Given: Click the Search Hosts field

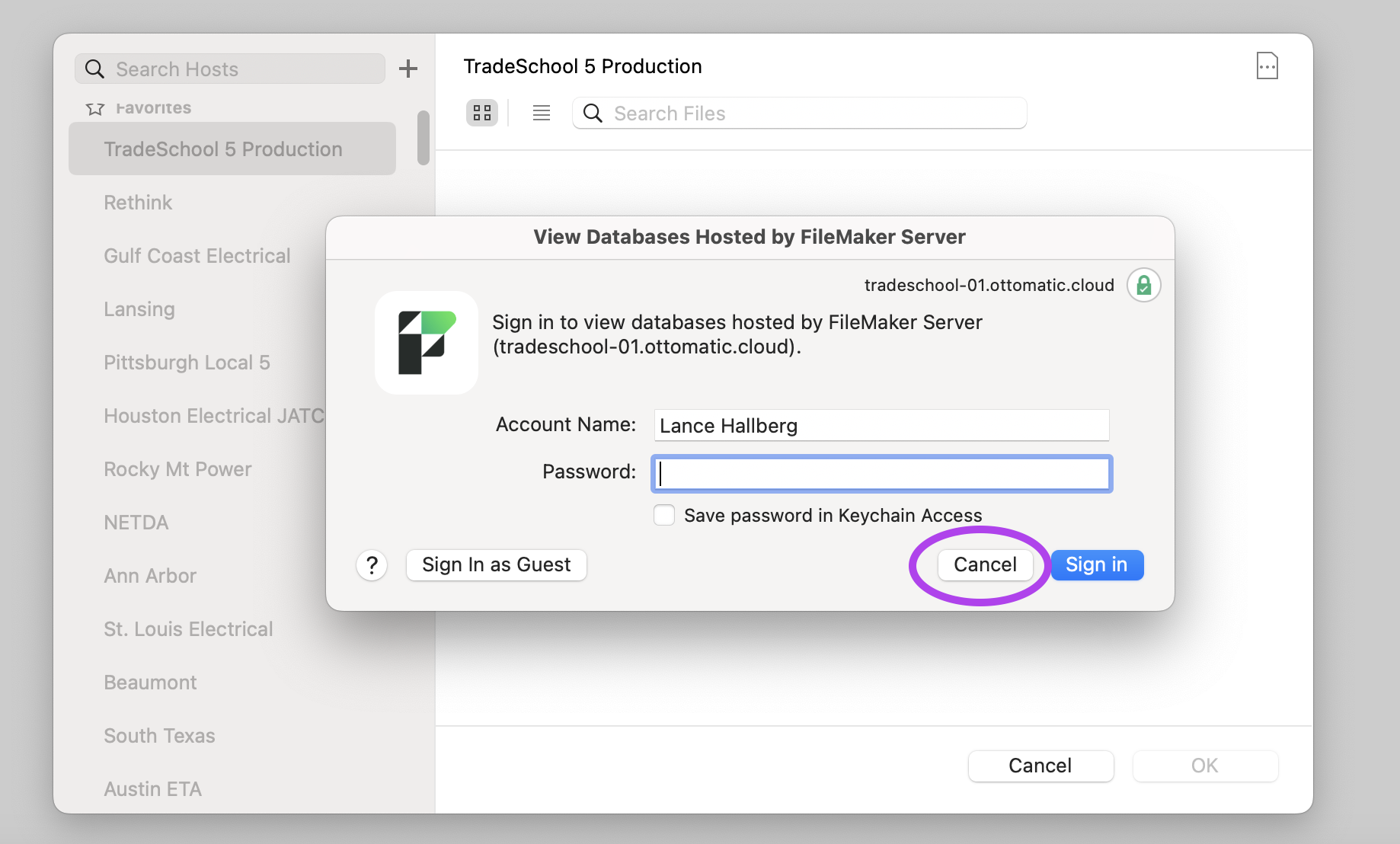Looking at the screenshot, I should click(x=230, y=69).
